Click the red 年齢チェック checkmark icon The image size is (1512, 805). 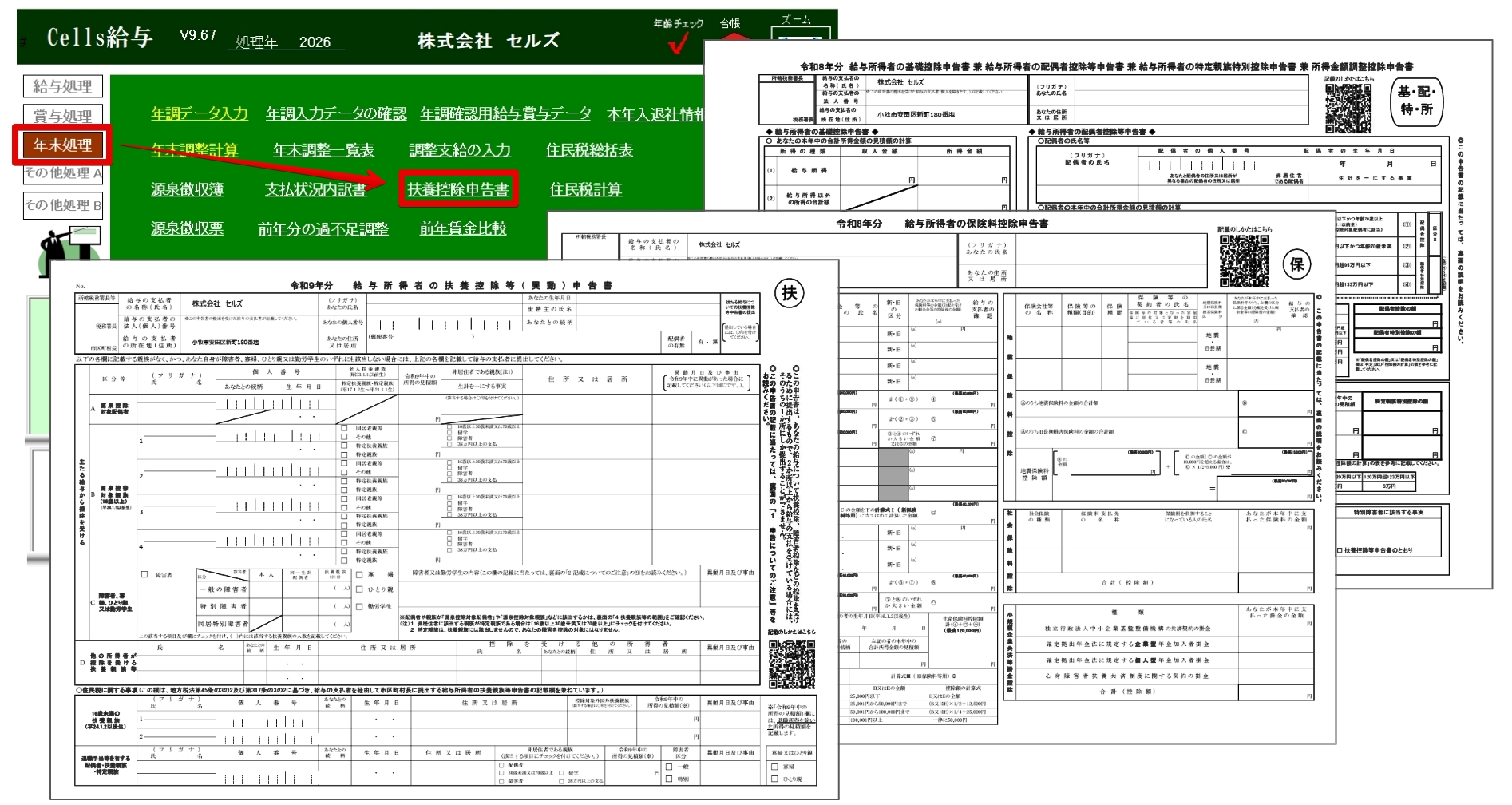(x=678, y=42)
